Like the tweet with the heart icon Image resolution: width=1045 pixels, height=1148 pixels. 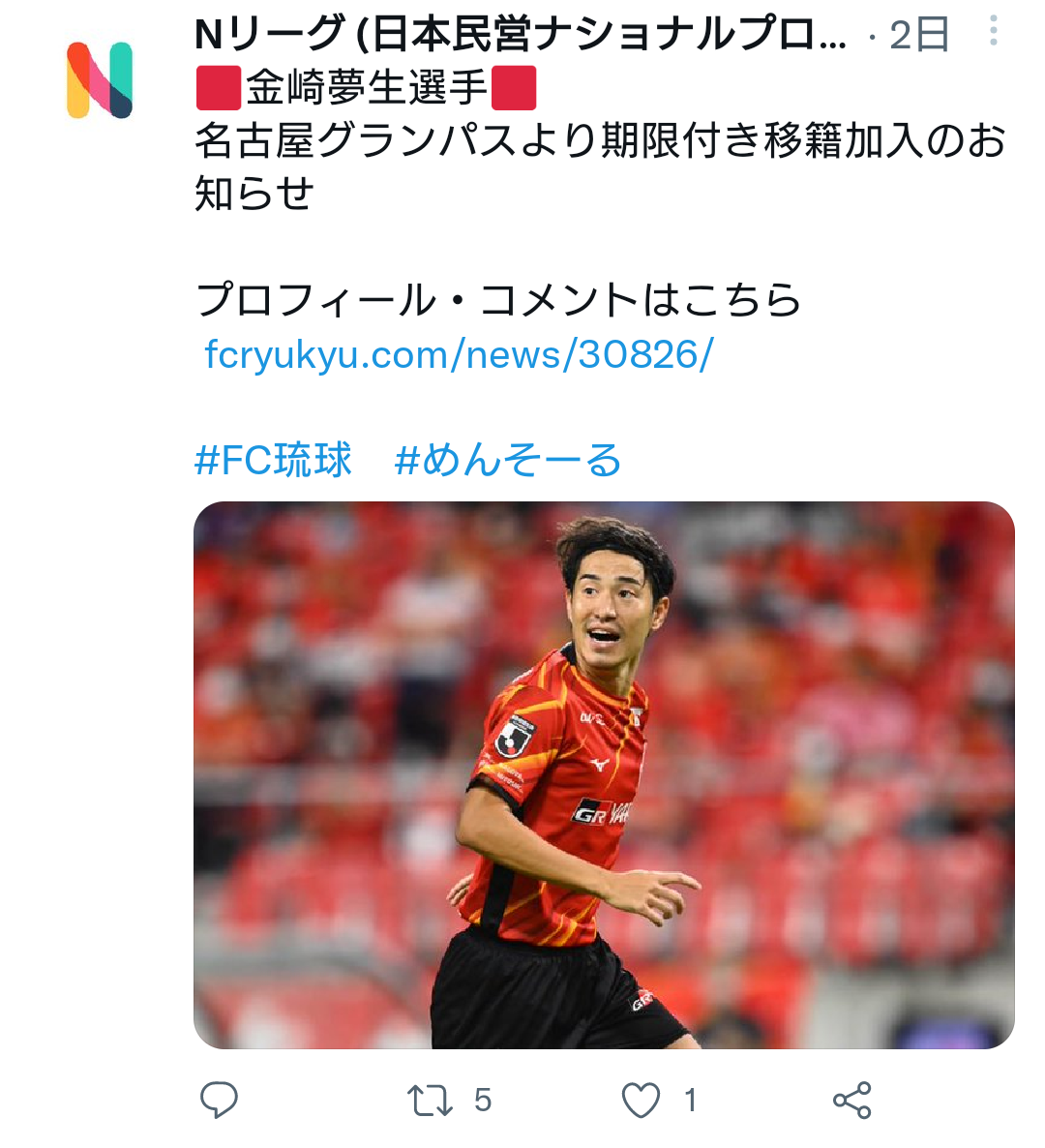pyautogui.click(x=642, y=1100)
